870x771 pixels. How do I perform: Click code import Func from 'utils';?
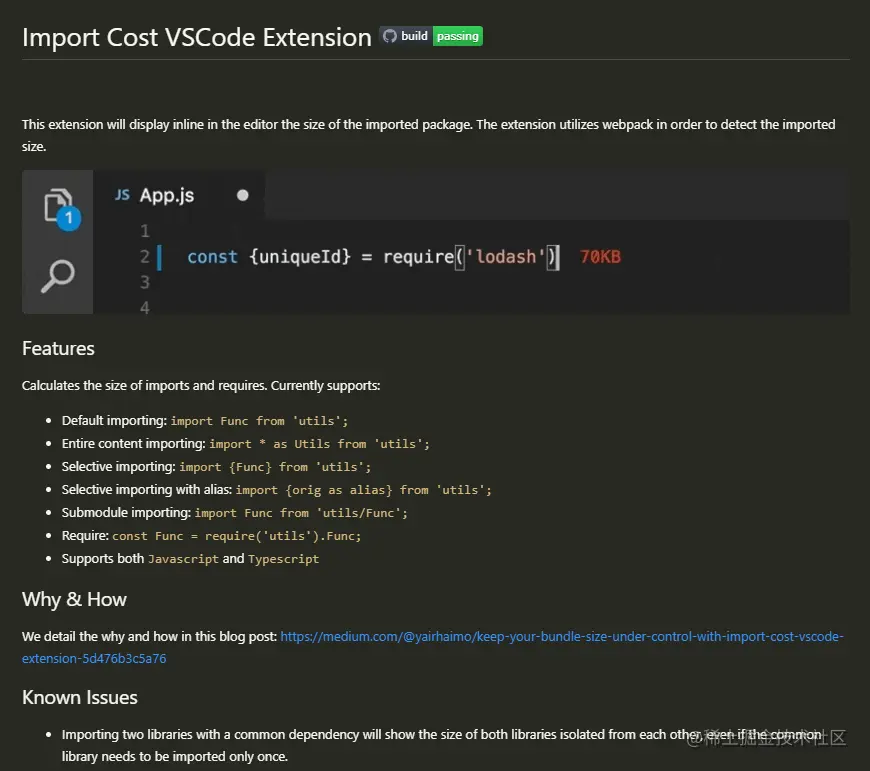259,421
